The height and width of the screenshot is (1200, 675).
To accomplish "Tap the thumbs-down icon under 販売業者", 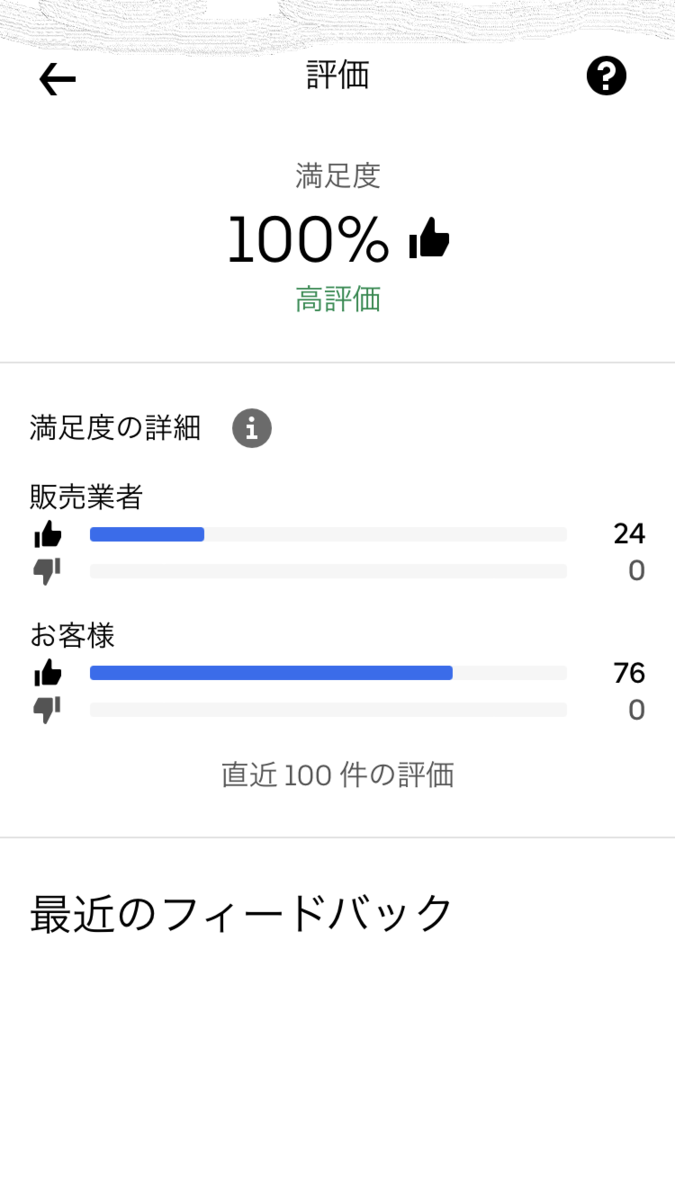I will point(48,571).
